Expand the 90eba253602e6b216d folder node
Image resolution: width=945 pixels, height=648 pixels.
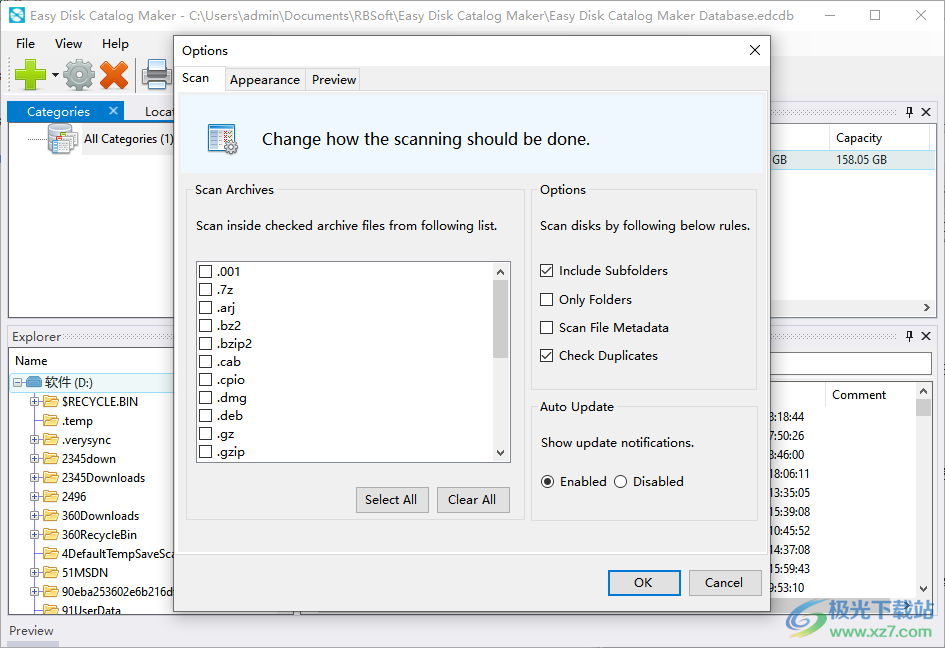(x=34, y=591)
